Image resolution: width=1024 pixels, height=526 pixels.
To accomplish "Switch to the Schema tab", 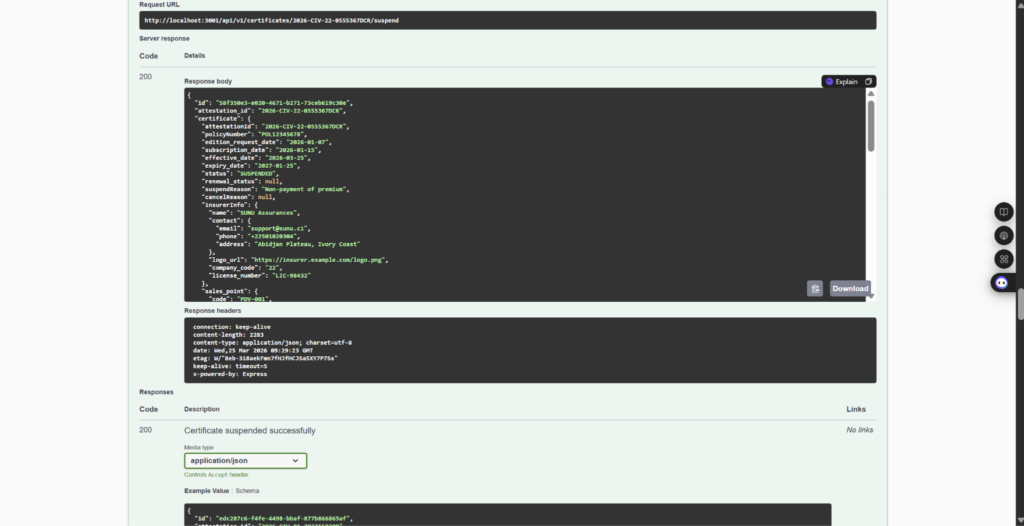I will click(247, 491).
